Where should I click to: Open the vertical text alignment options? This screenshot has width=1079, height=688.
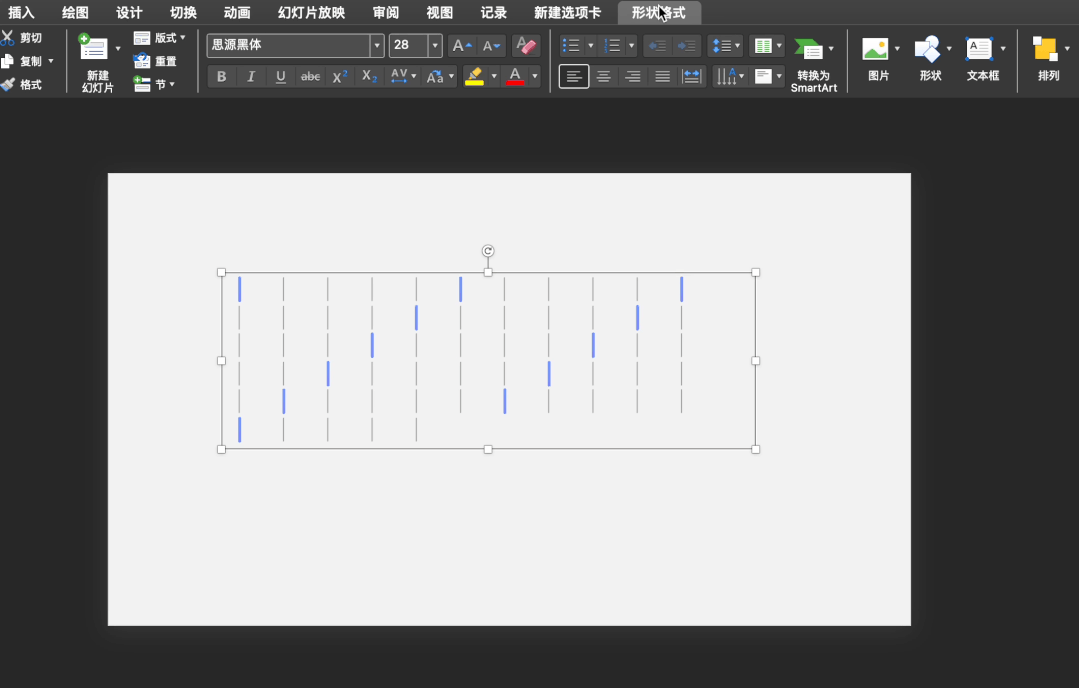(x=768, y=76)
